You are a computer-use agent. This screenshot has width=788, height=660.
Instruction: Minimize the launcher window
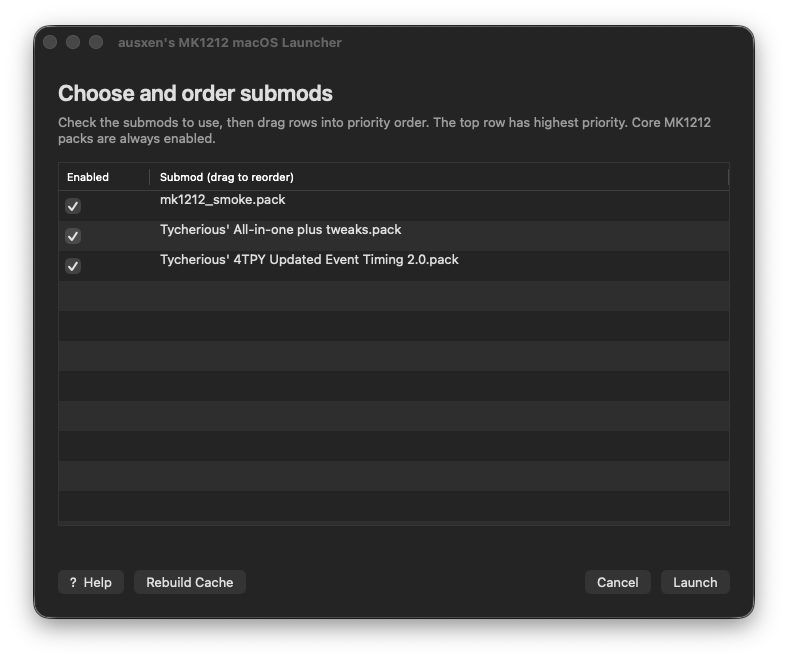coord(73,42)
